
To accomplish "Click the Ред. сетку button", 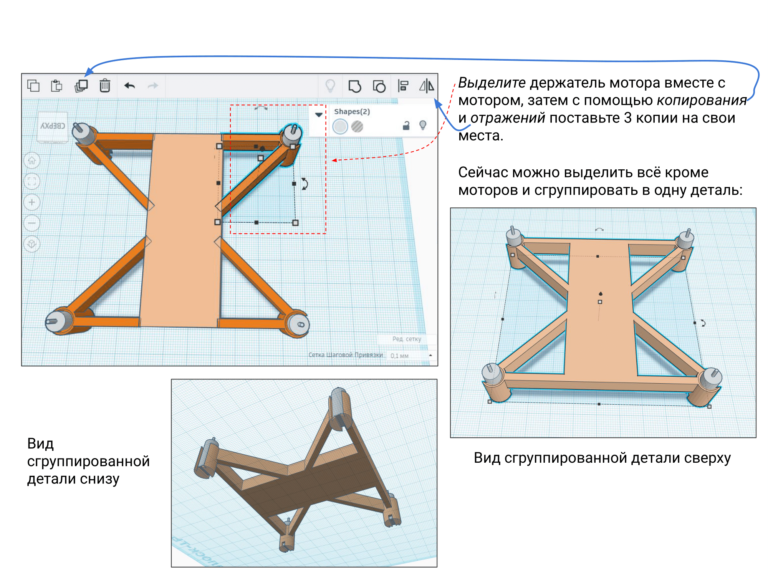I will click(x=407, y=339).
